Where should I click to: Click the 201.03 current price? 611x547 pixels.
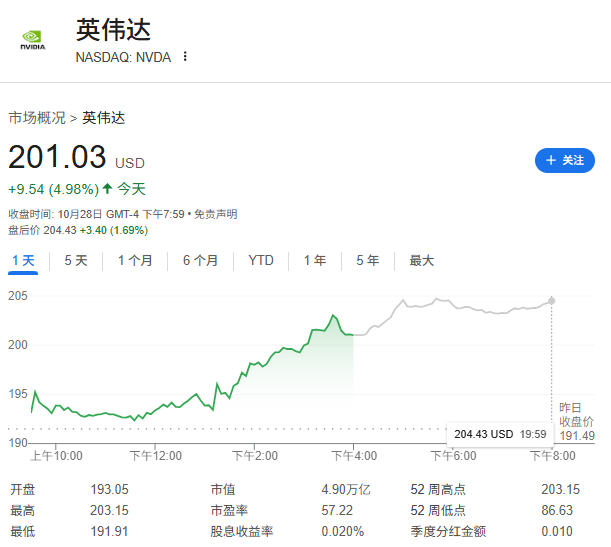[x=57, y=157]
